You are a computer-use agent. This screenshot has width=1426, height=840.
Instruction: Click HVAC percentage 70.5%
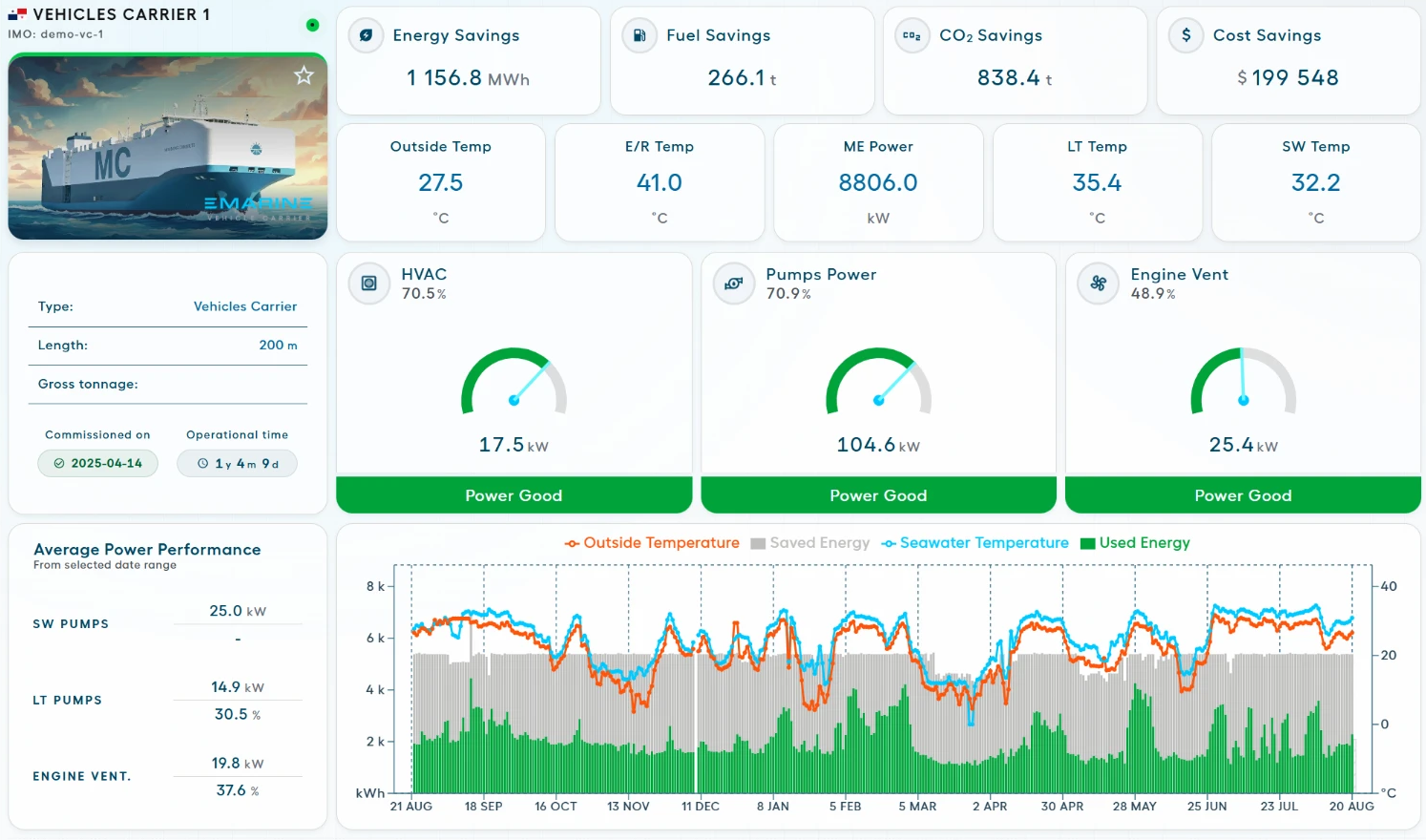coord(424,294)
